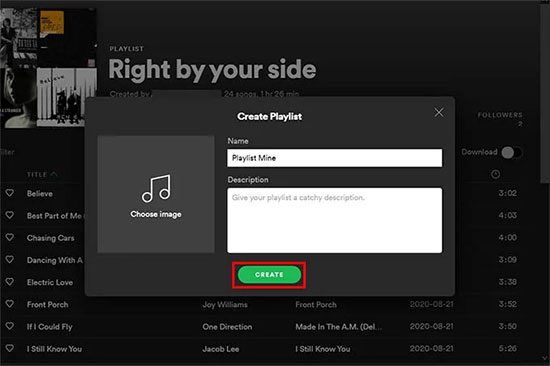Click the playlist Name input field
Image resolution: width=550 pixels, height=366 pixels.
click(x=335, y=158)
